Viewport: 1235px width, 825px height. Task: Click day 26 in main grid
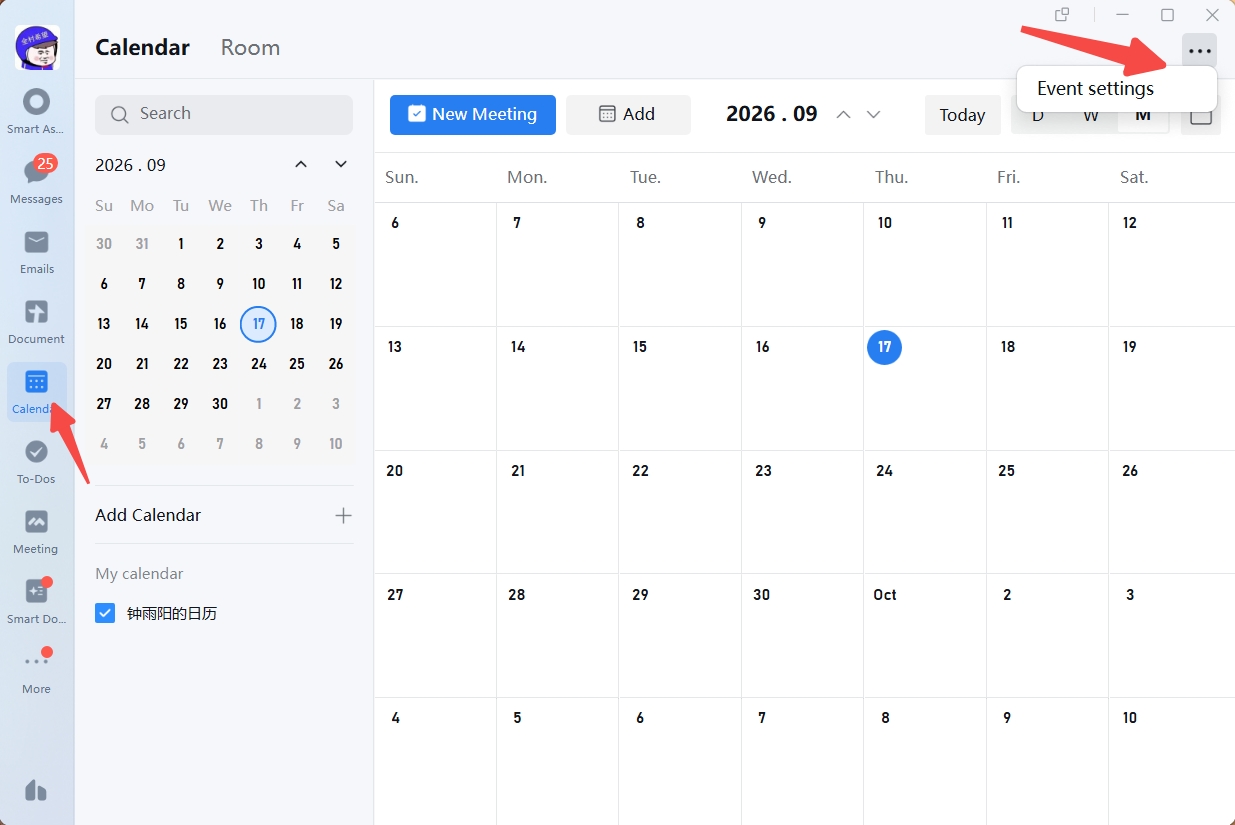tap(1171, 512)
